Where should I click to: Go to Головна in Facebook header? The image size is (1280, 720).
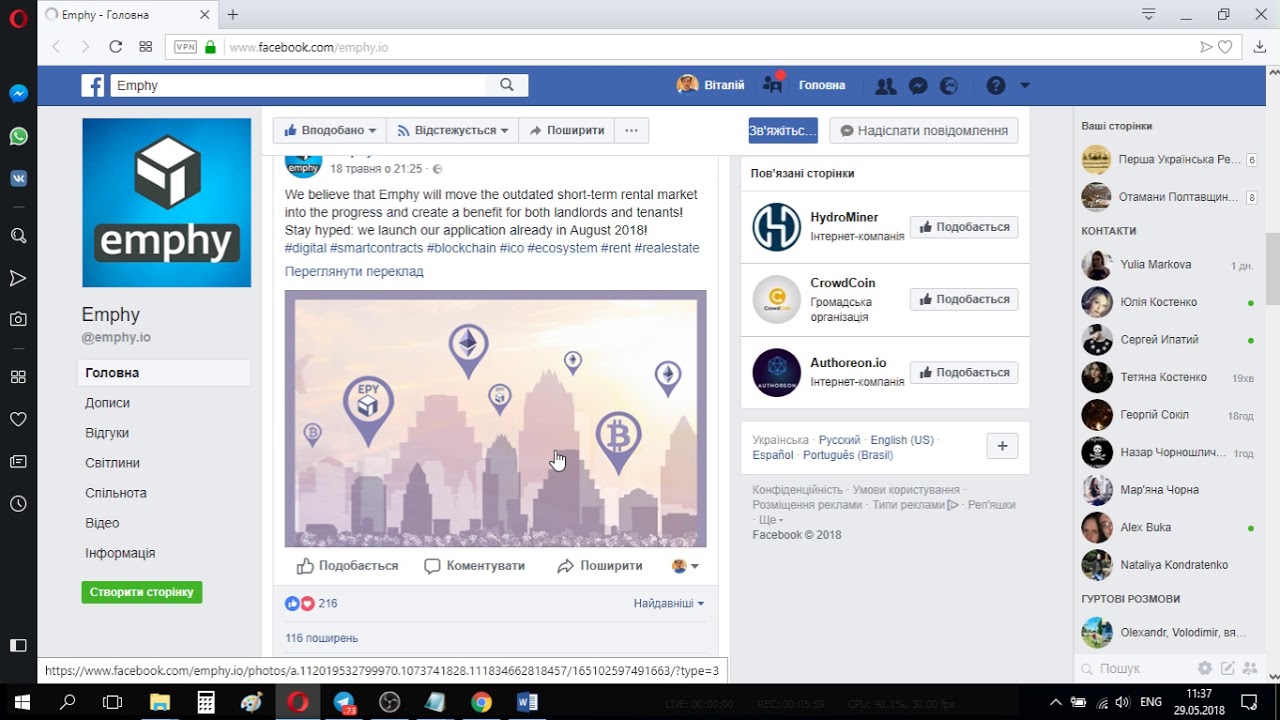coord(822,86)
